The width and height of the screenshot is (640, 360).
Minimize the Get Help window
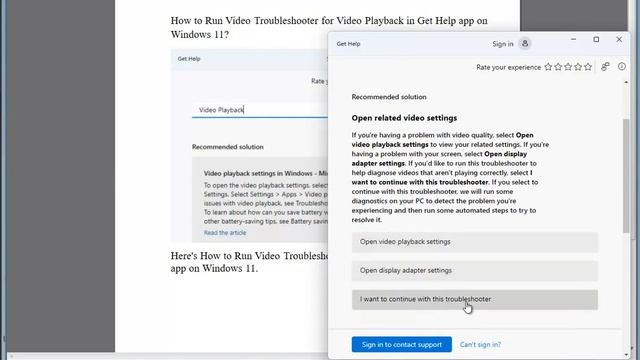[x=573, y=40]
